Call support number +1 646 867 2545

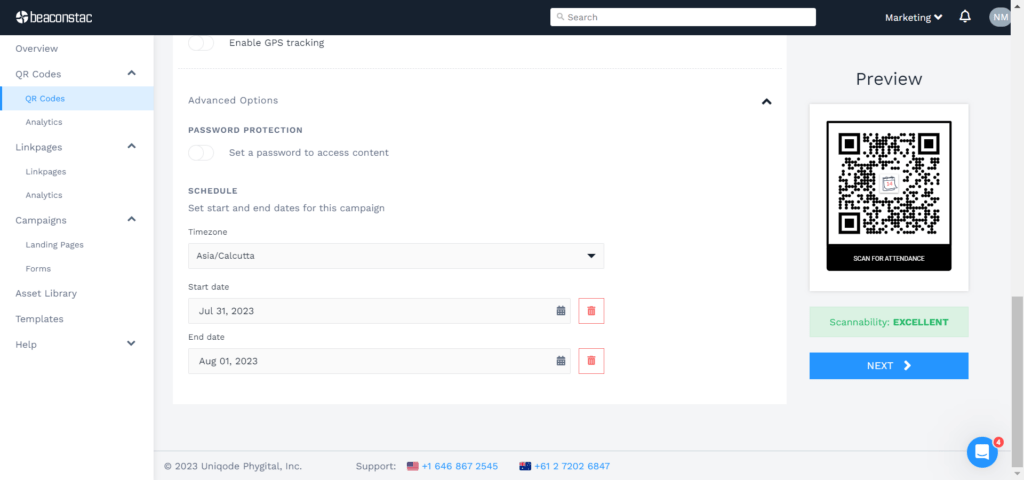(460, 466)
